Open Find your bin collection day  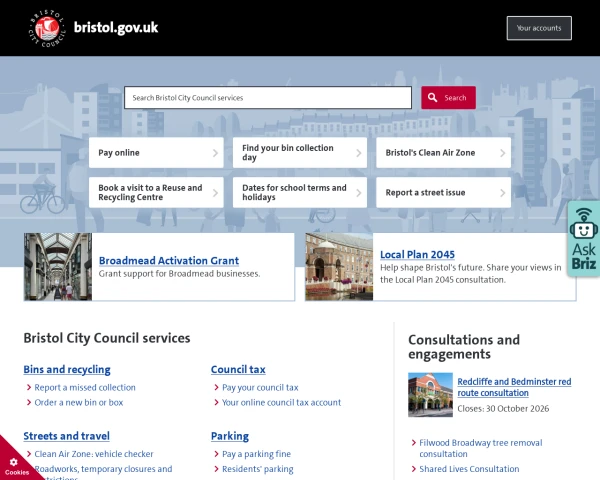(300, 153)
